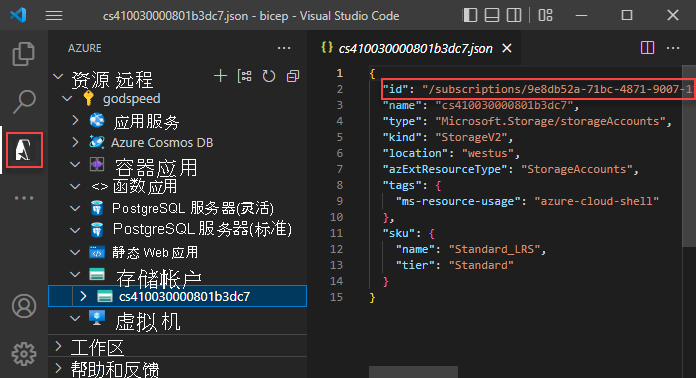Click the "tier": "Standard" line

455,265
